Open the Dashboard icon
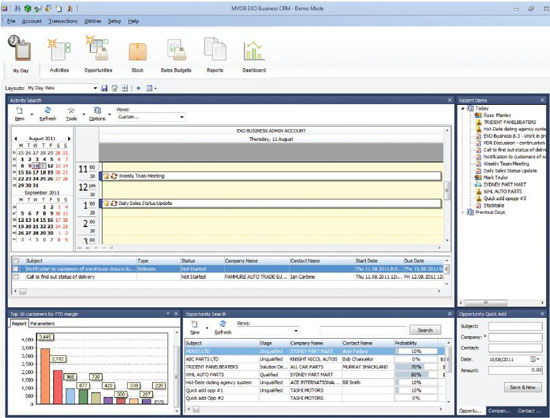Screen dimensions: 550x418 (x=254, y=50)
